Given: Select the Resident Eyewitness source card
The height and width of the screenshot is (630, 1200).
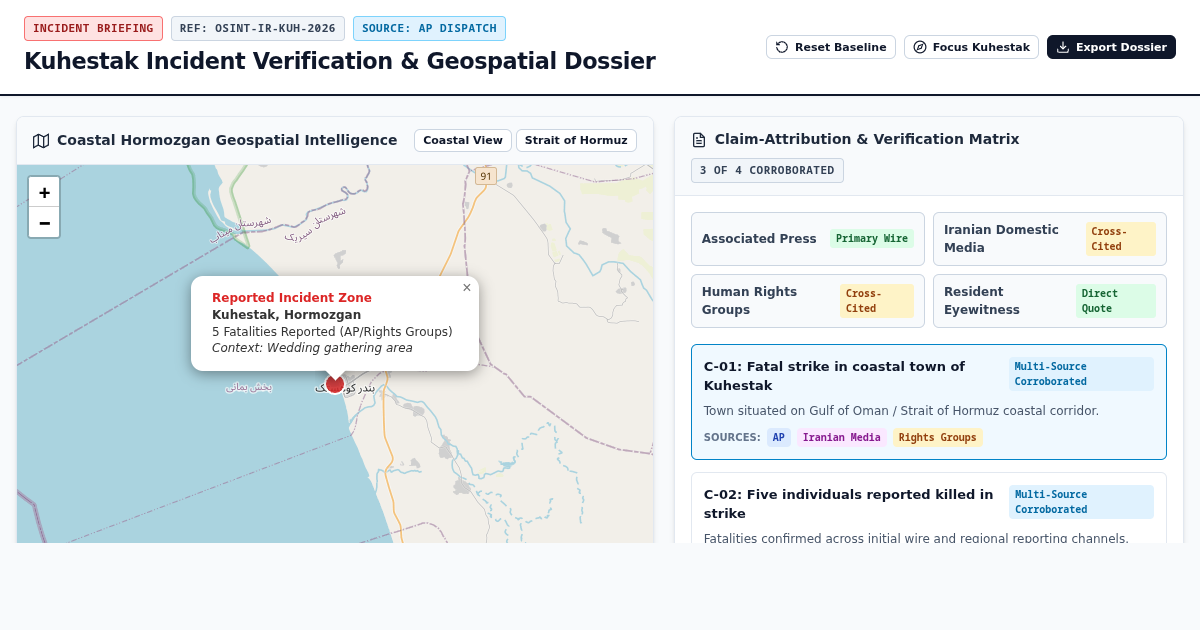Looking at the screenshot, I should tap(1050, 301).
